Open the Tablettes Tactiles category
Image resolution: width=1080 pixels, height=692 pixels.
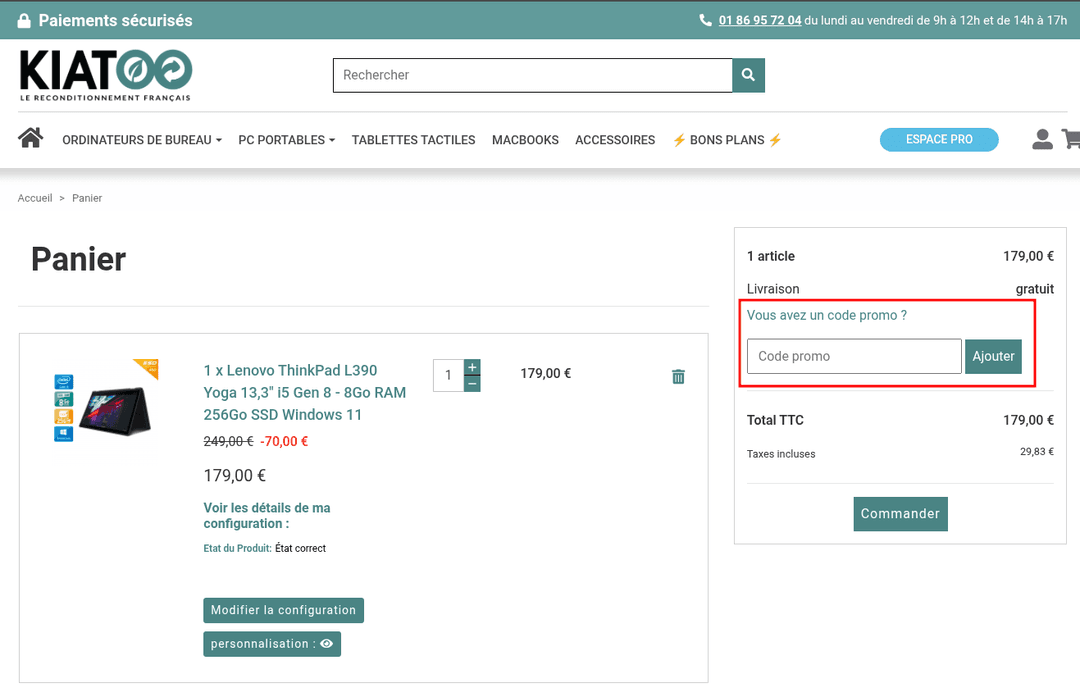[x=413, y=140]
